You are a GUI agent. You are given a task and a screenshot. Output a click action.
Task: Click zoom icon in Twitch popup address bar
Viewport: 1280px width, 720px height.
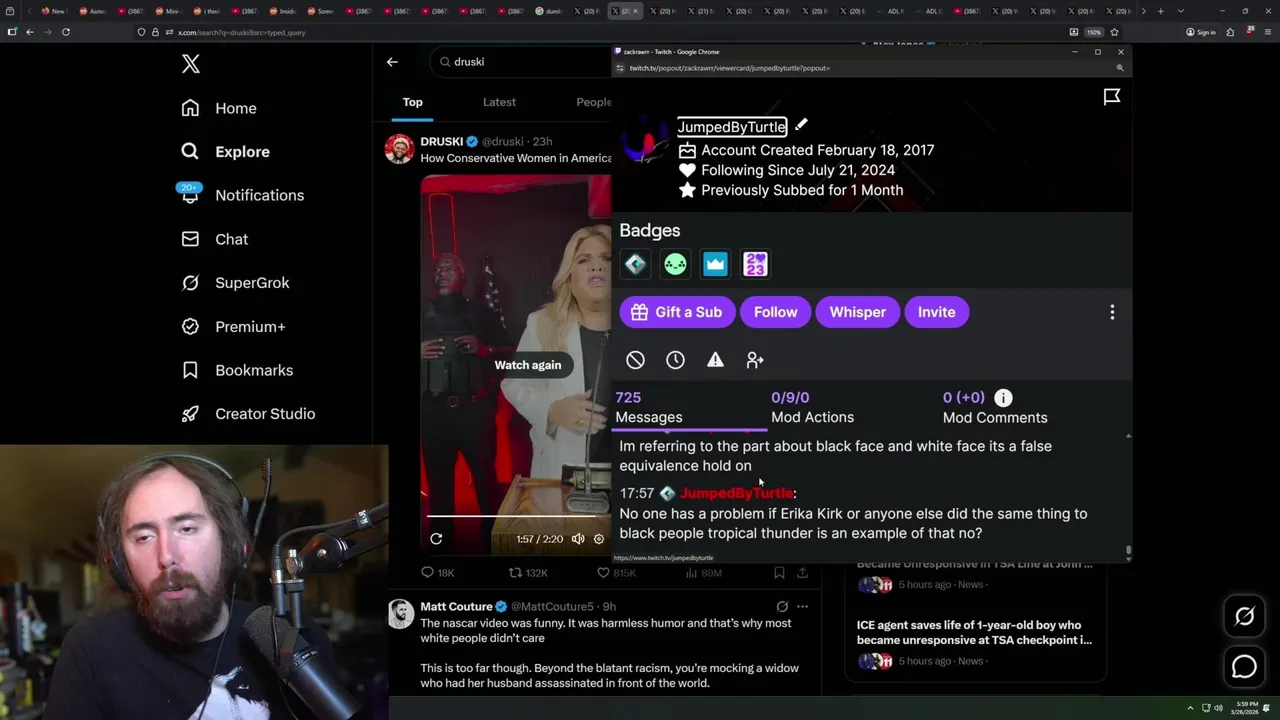coord(1120,68)
